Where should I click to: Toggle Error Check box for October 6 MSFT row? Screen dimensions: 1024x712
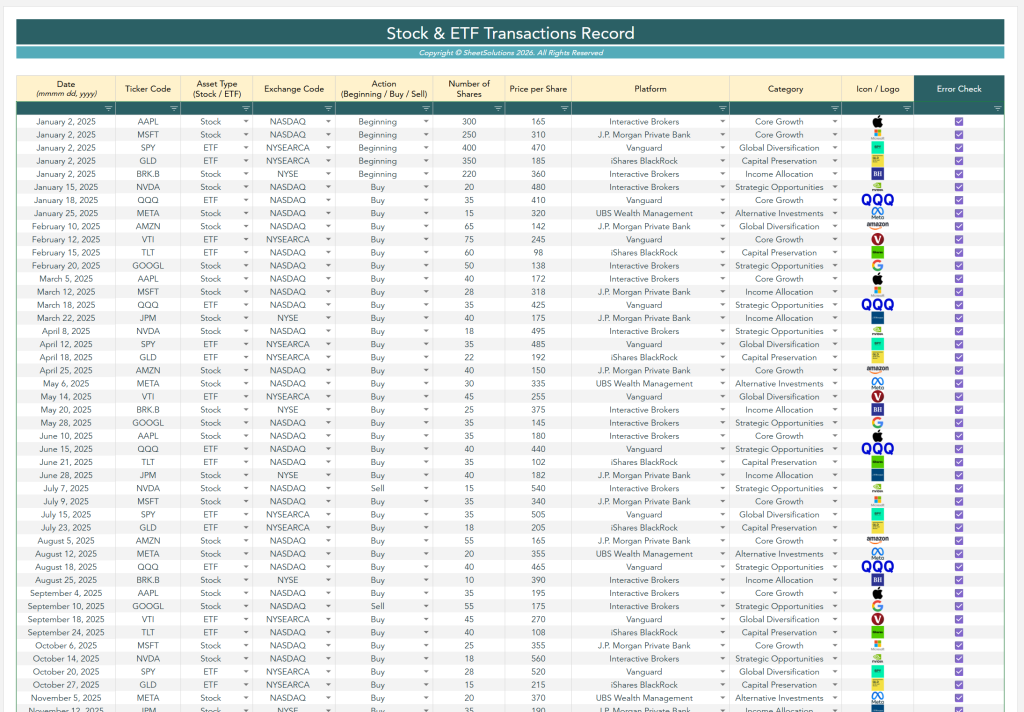point(959,645)
